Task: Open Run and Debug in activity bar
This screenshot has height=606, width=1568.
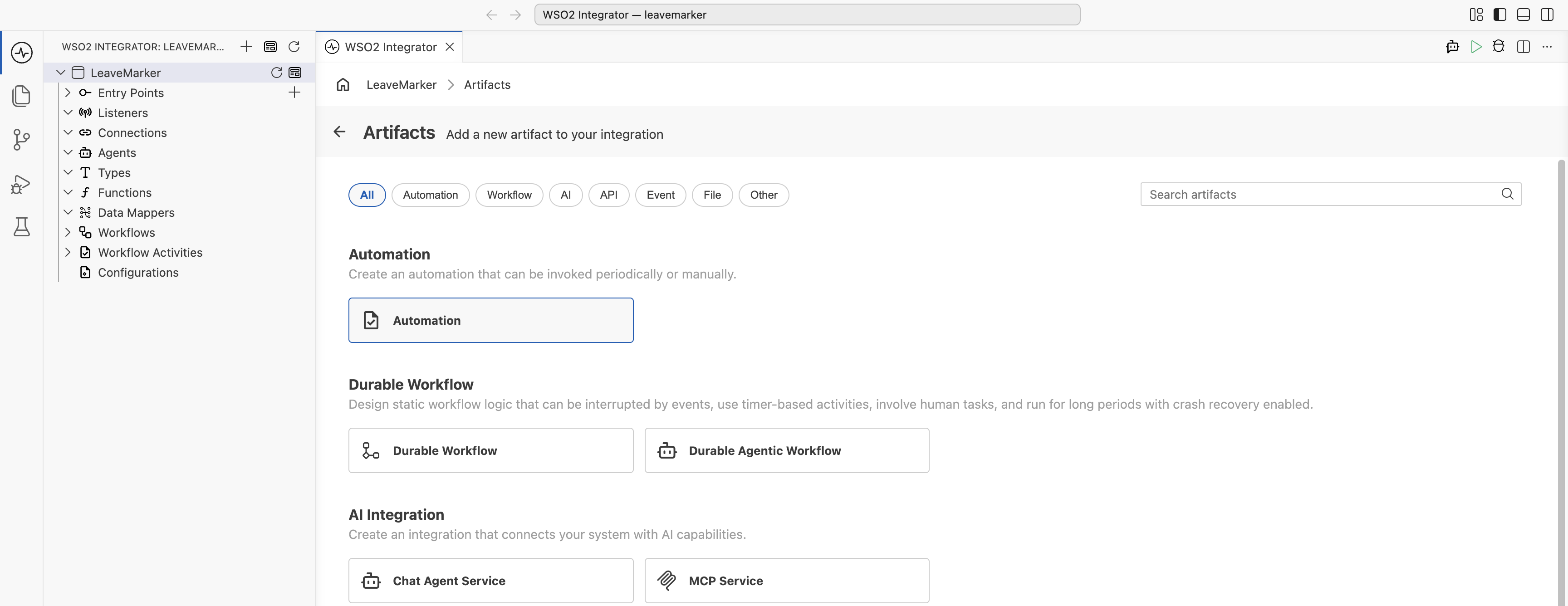Action: click(22, 184)
